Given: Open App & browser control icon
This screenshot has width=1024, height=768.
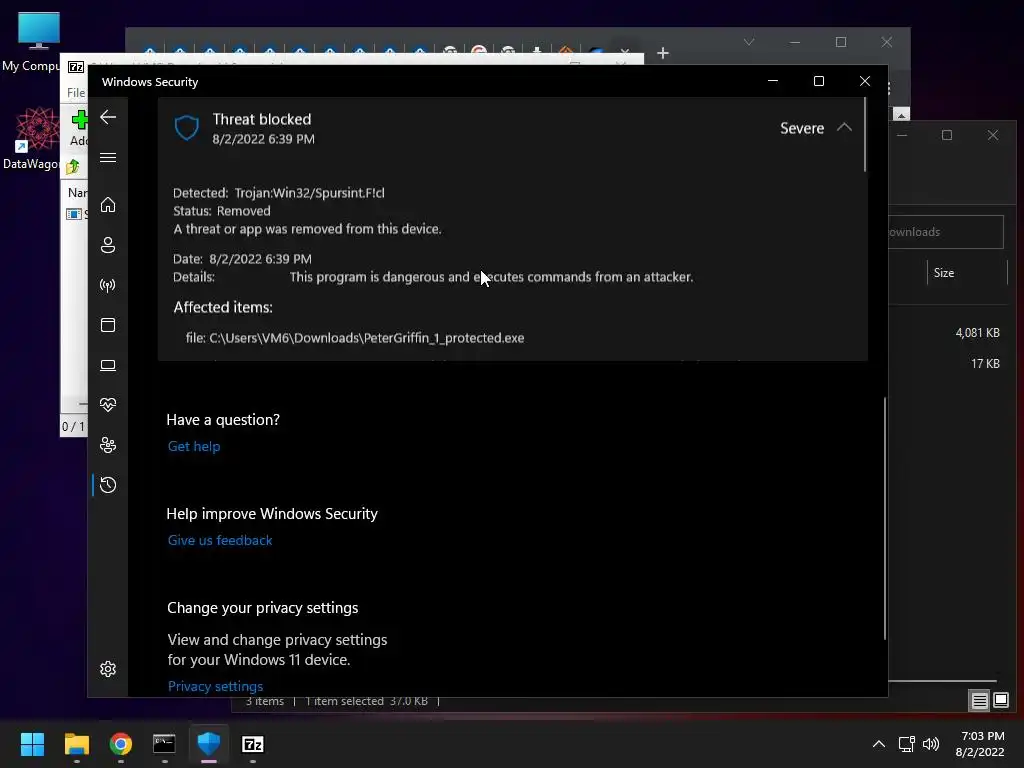Looking at the screenshot, I should (108, 325).
